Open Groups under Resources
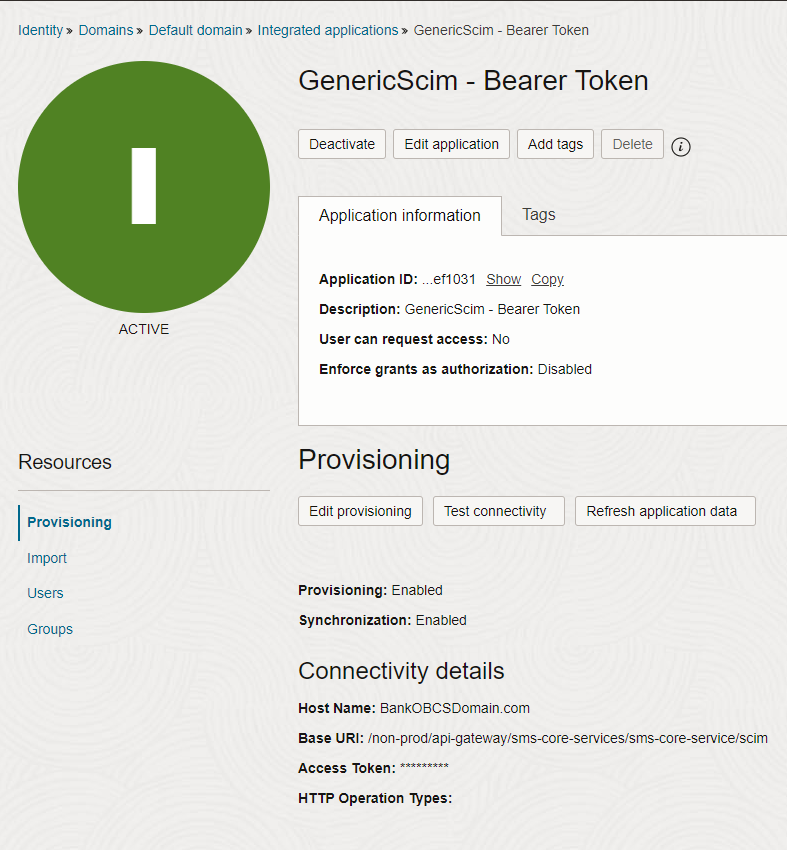 (x=50, y=629)
